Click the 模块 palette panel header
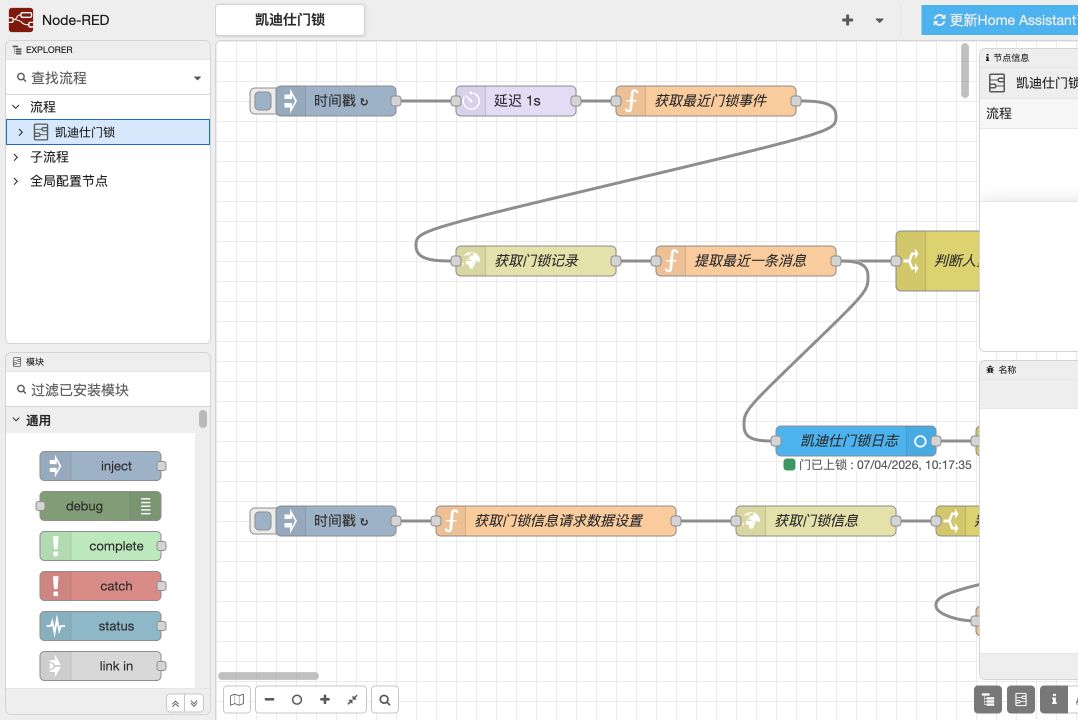The width and height of the screenshot is (1078, 720). pyautogui.click(x=108, y=362)
